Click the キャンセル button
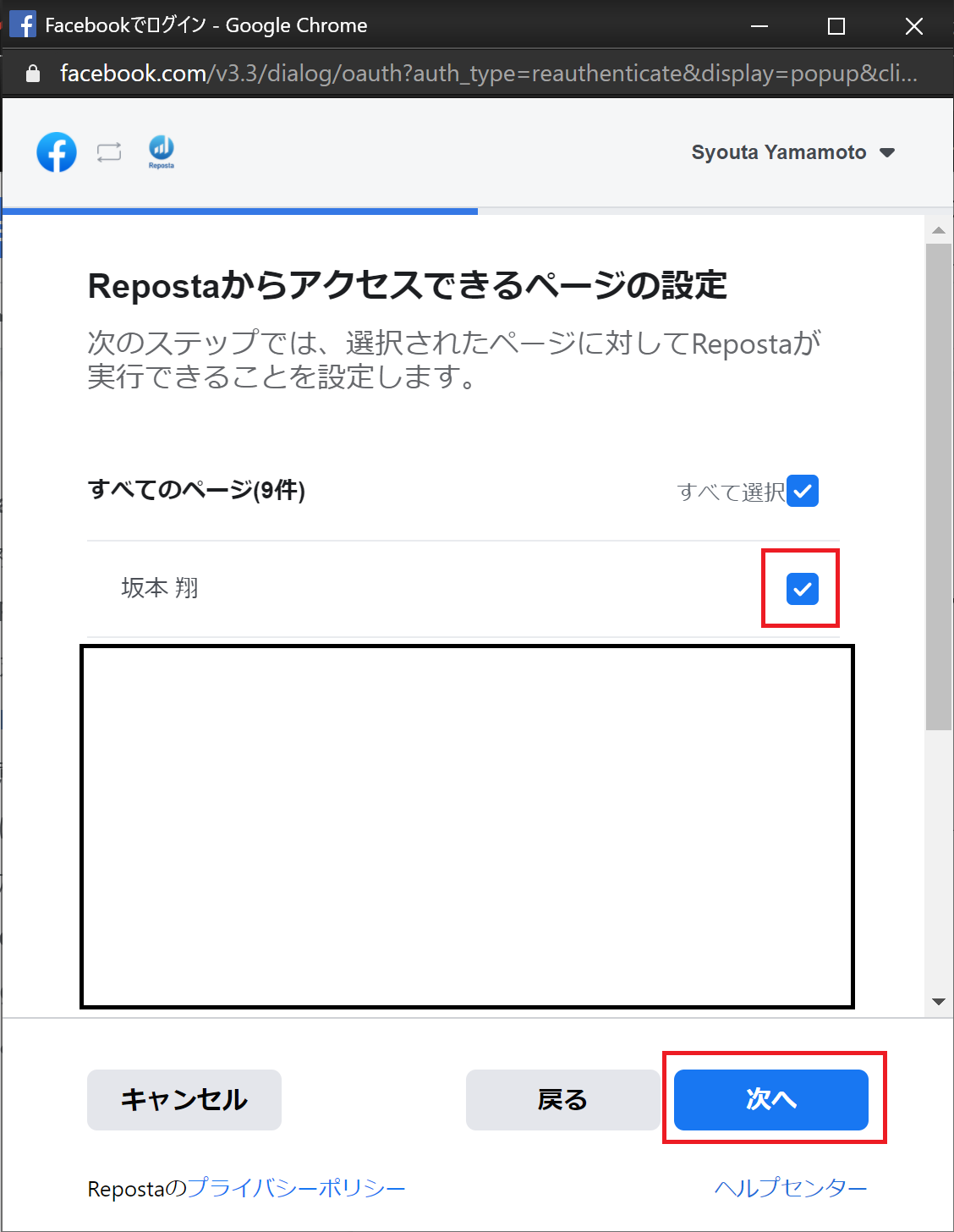The height and width of the screenshot is (1232, 954). (x=184, y=1100)
